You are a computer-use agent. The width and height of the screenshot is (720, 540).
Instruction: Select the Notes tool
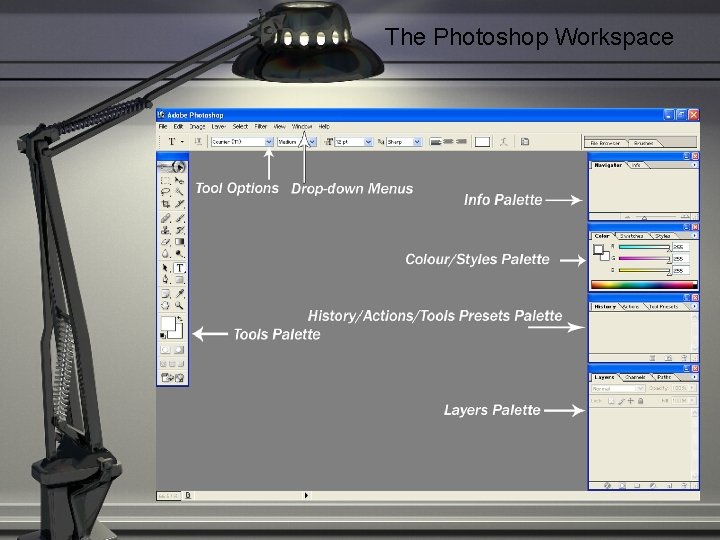coord(166,294)
